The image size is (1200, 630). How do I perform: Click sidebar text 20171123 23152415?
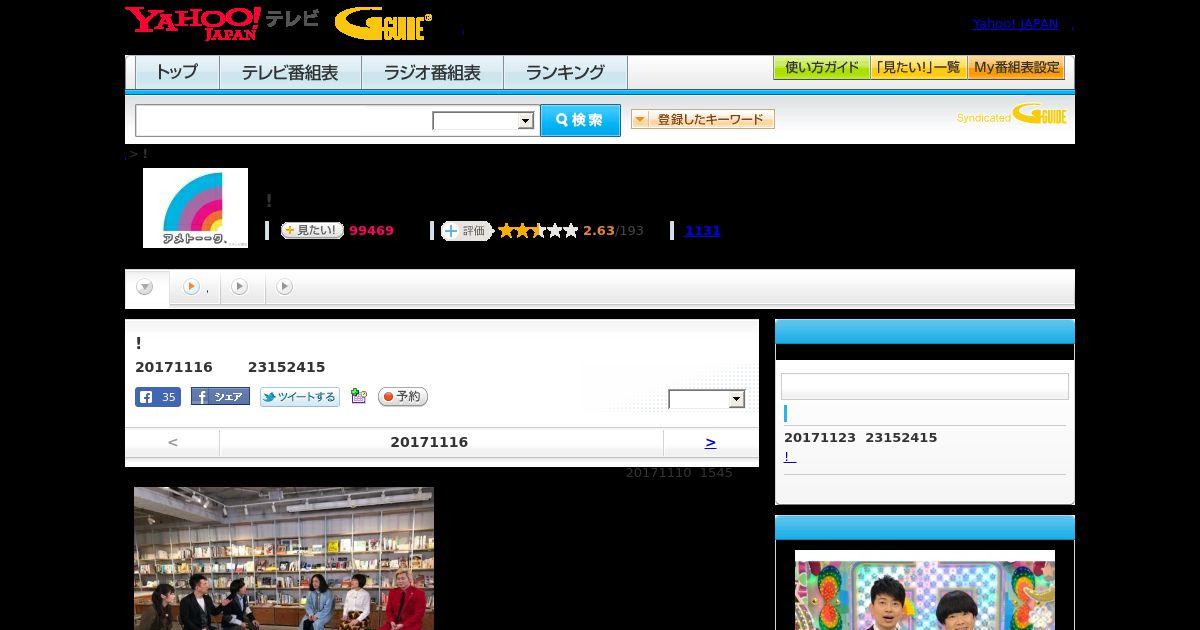point(861,438)
